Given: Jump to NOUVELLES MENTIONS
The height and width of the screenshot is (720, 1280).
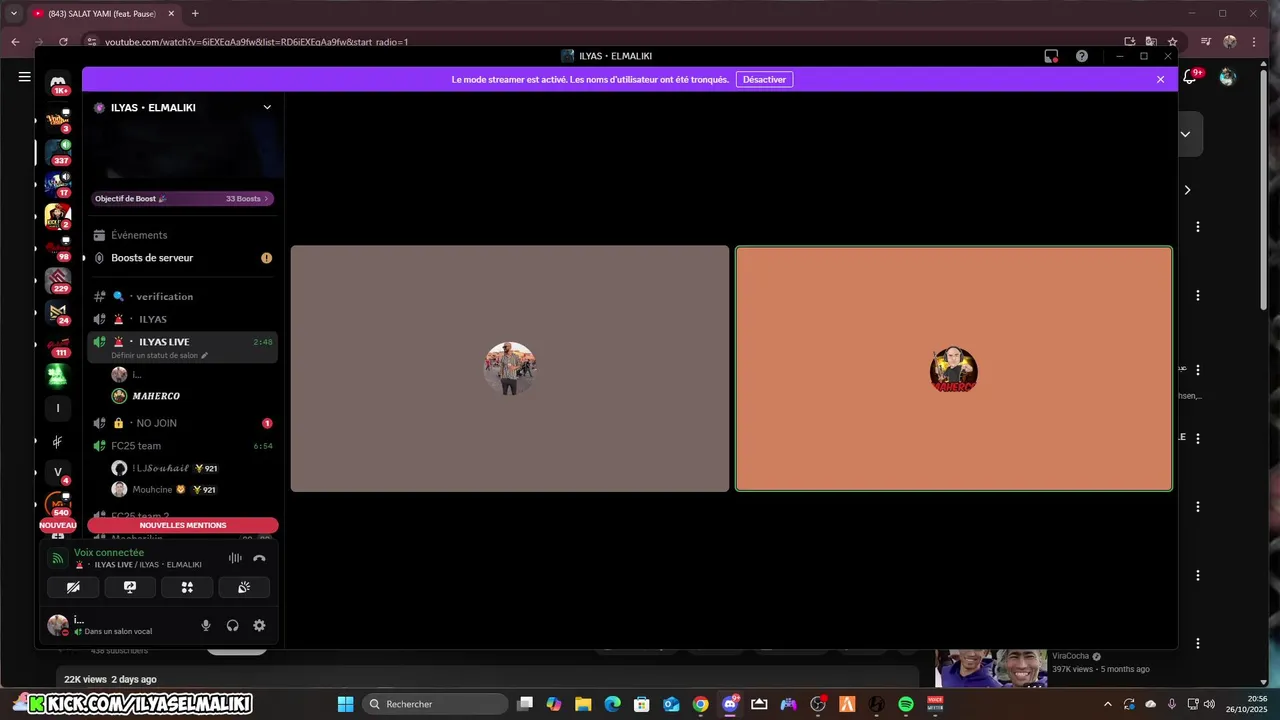Looking at the screenshot, I should point(183,525).
